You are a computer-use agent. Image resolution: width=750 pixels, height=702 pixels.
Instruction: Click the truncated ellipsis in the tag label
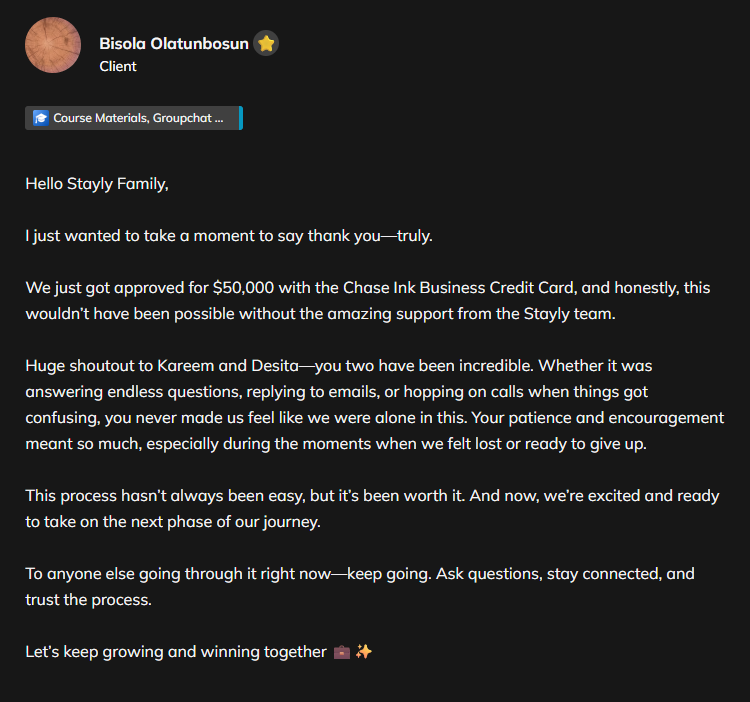point(219,118)
